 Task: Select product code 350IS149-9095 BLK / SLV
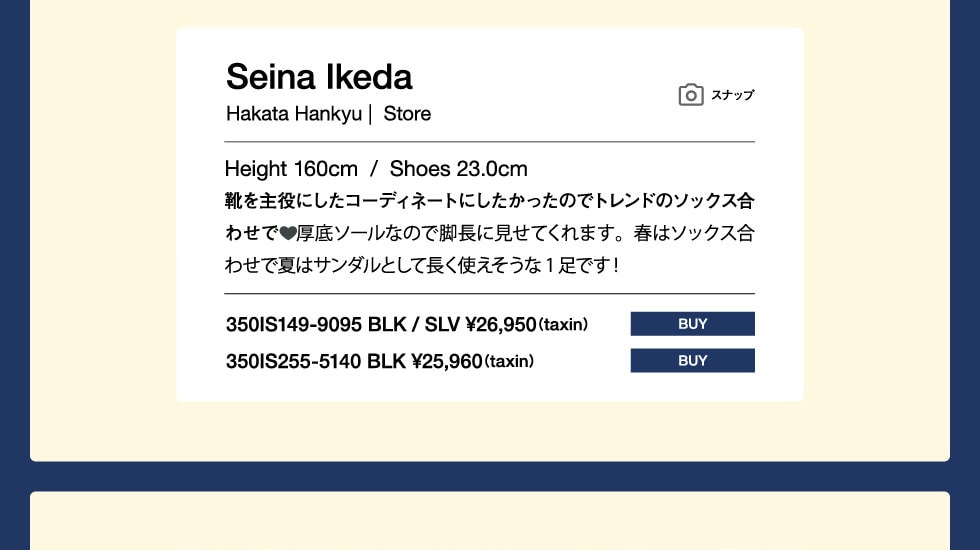click(342, 324)
